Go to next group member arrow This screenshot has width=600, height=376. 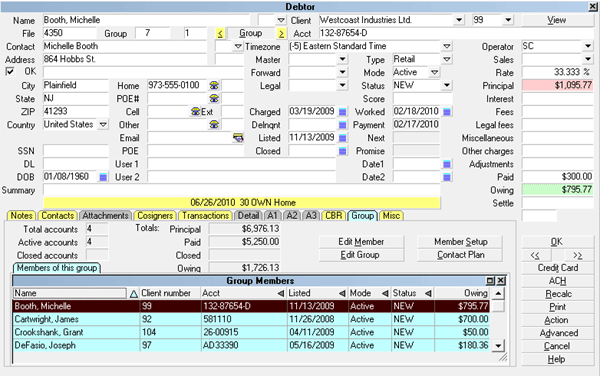[x=281, y=34]
